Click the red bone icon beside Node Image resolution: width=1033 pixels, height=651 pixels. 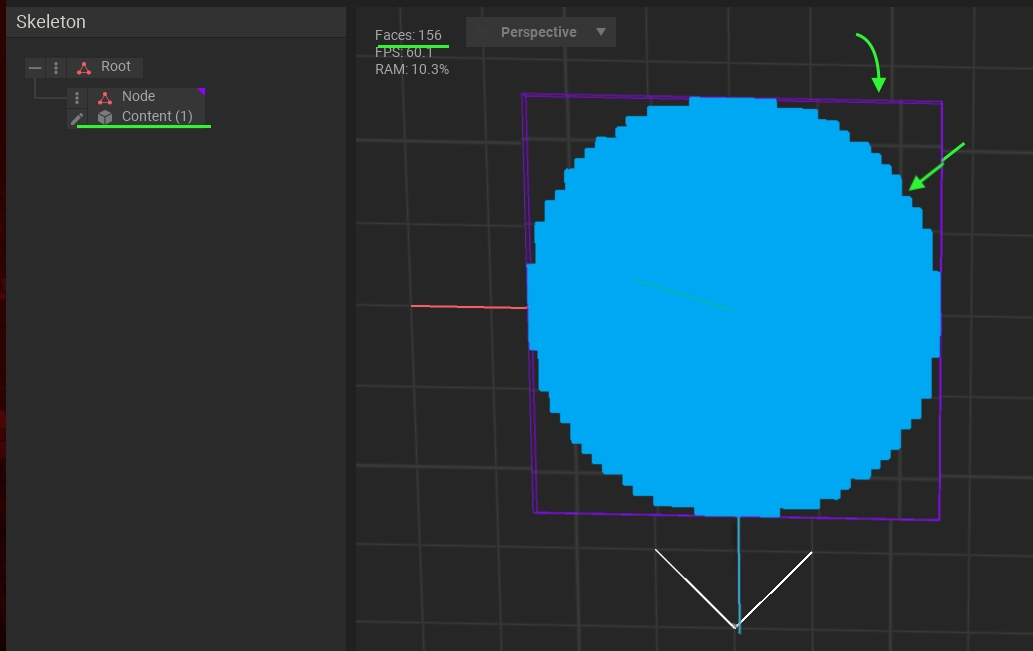pyautogui.click(x=105, y=97)
